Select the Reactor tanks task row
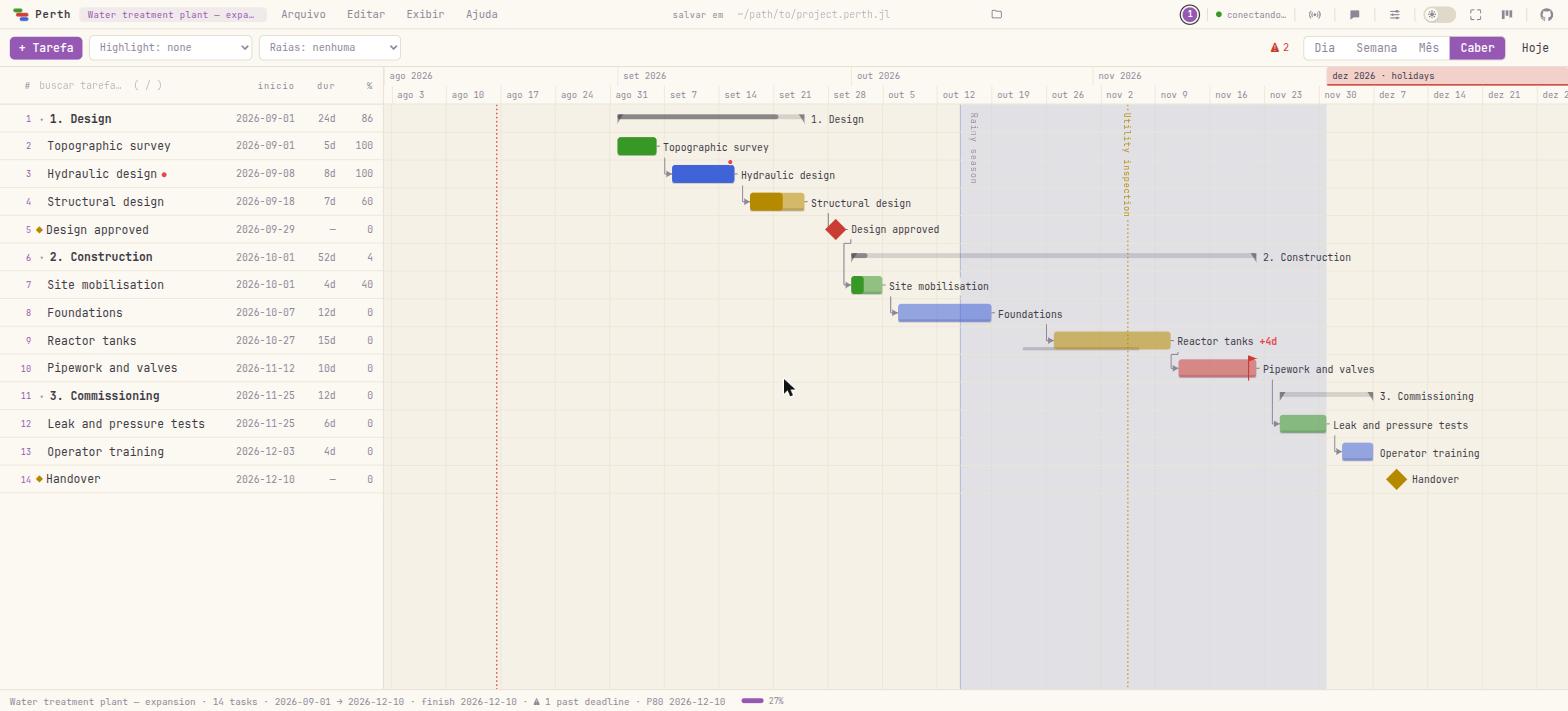Viewport: 1568px width, 711px height. (x=191, y=341)
